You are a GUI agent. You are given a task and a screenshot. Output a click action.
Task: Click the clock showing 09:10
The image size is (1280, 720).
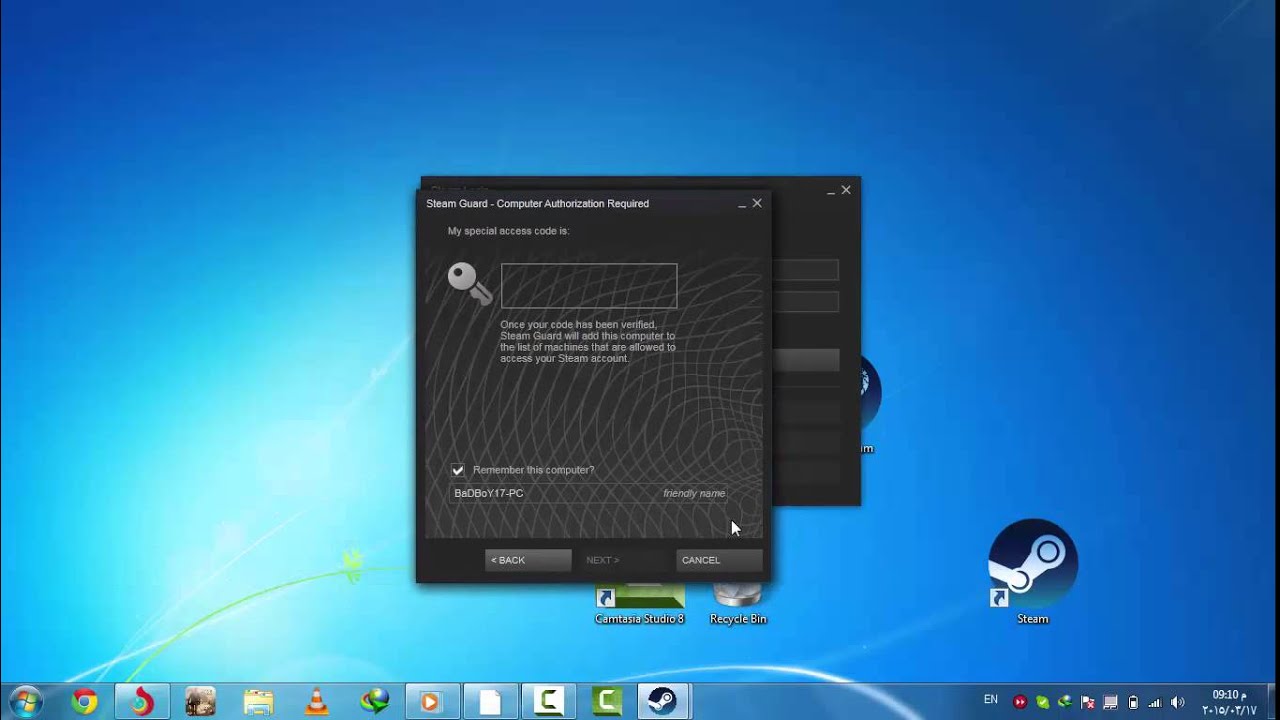tap(1229, 702)
